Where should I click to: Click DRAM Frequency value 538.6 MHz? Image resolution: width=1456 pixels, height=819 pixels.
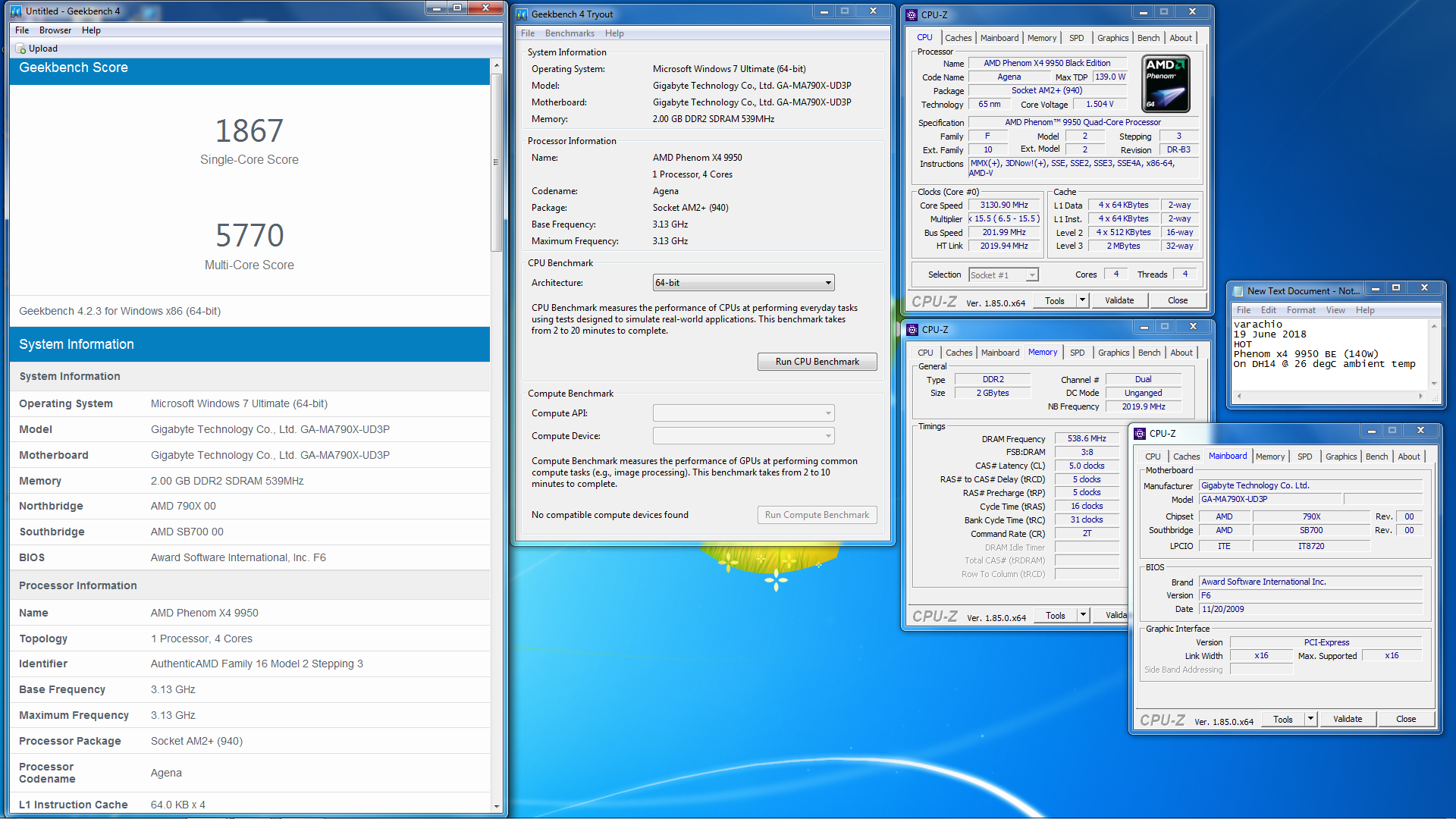[1087, 438]
